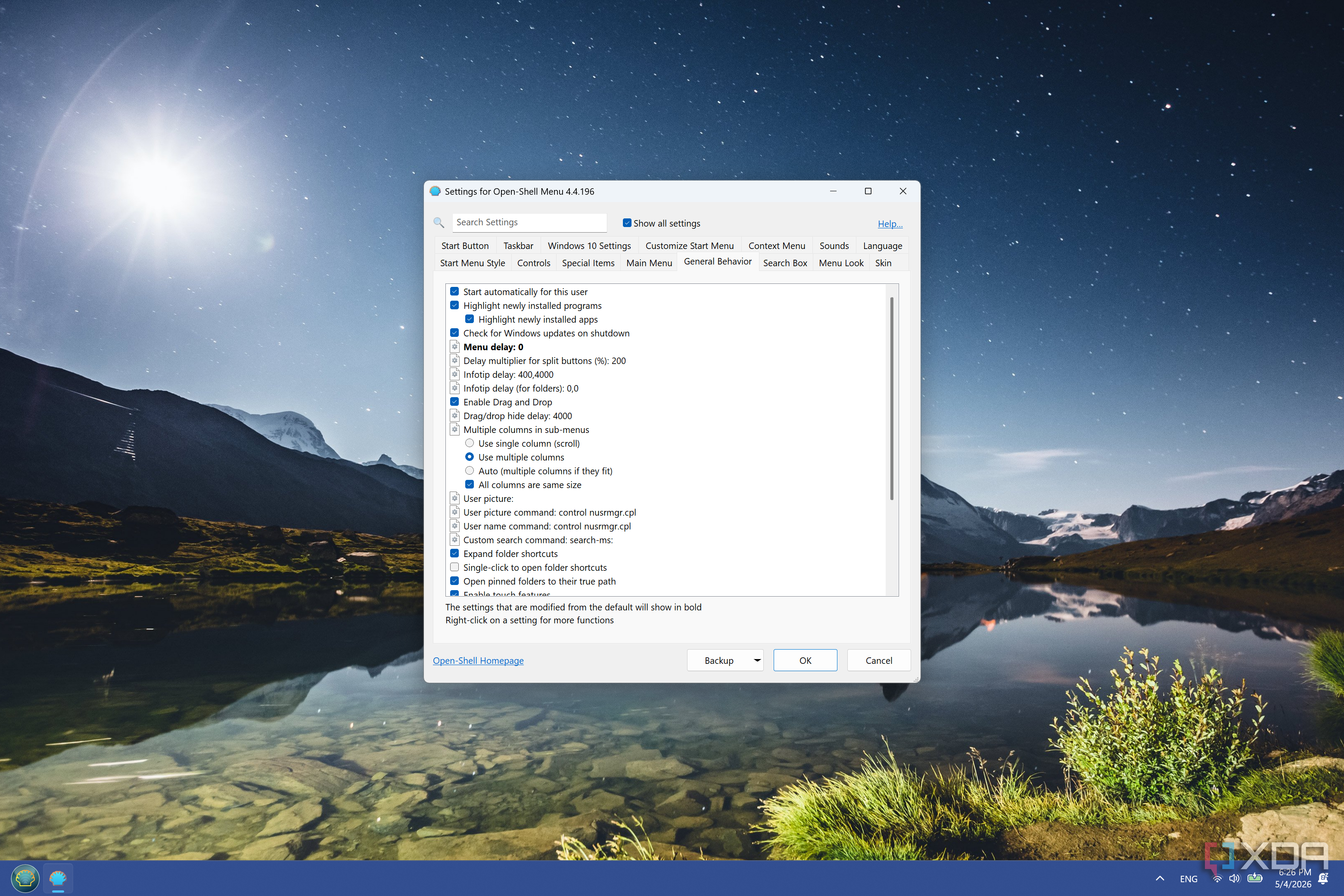Click the battery tray icon
1344x896 pixels.
[x=1255, y=878]
